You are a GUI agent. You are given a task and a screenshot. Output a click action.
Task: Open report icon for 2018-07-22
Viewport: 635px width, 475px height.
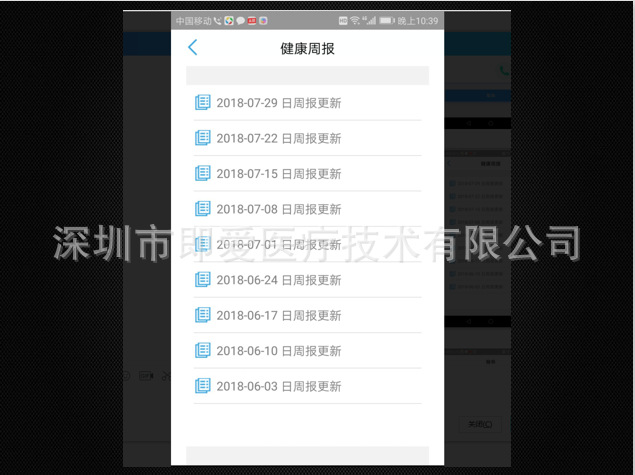[x=202, y=138]
